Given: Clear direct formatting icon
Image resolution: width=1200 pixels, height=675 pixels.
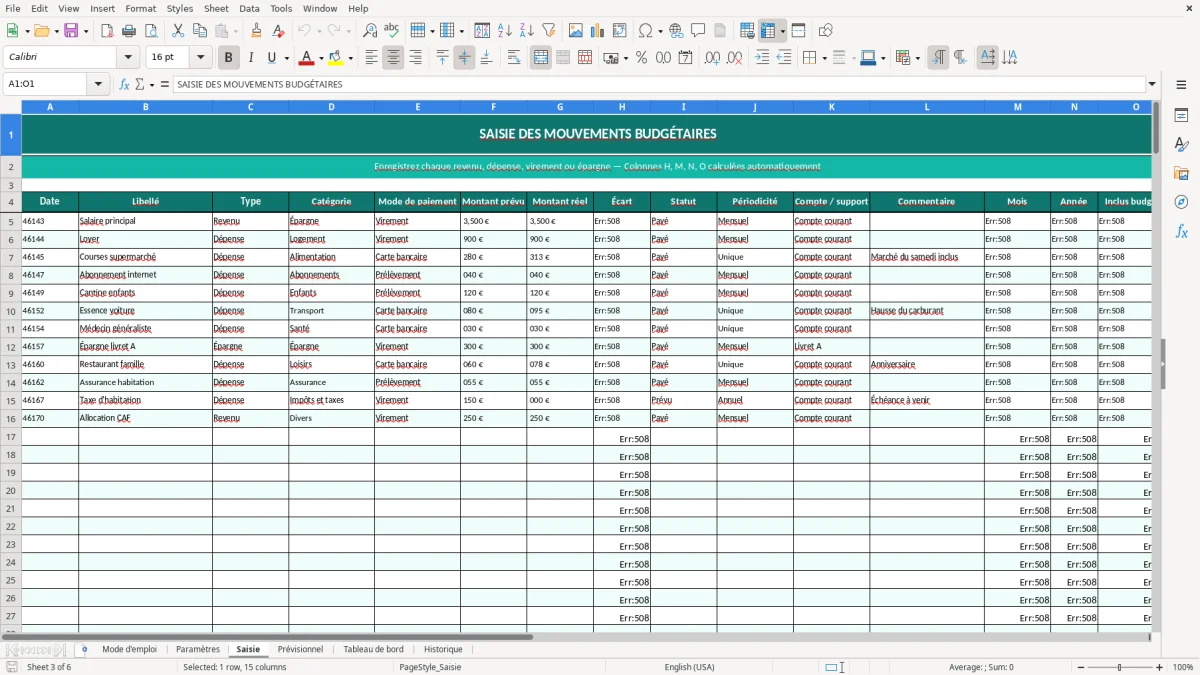Looking at the screenshot, I should point(278,31).
